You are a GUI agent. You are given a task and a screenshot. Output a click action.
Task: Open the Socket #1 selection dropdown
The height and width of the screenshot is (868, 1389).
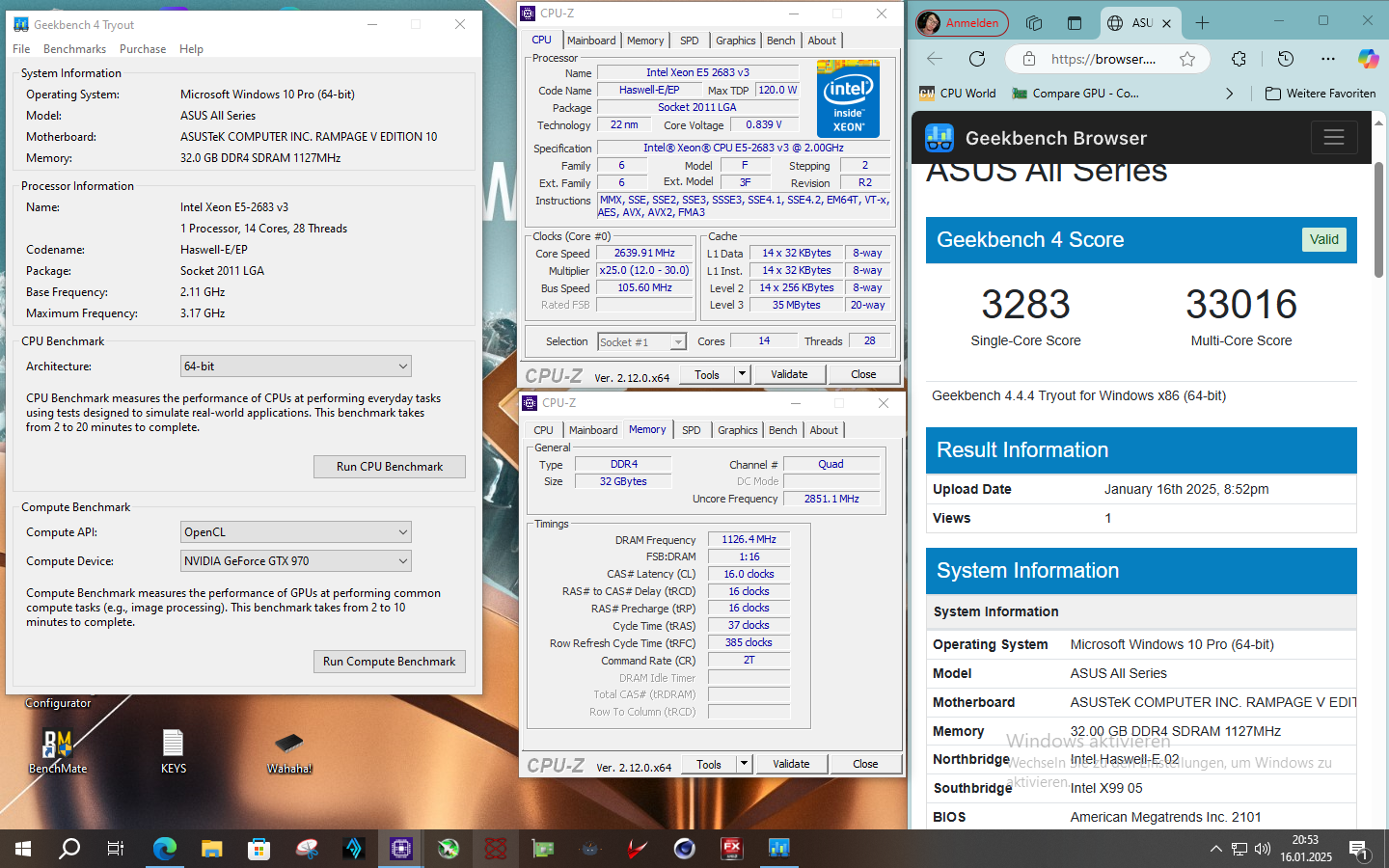[641, 341]
